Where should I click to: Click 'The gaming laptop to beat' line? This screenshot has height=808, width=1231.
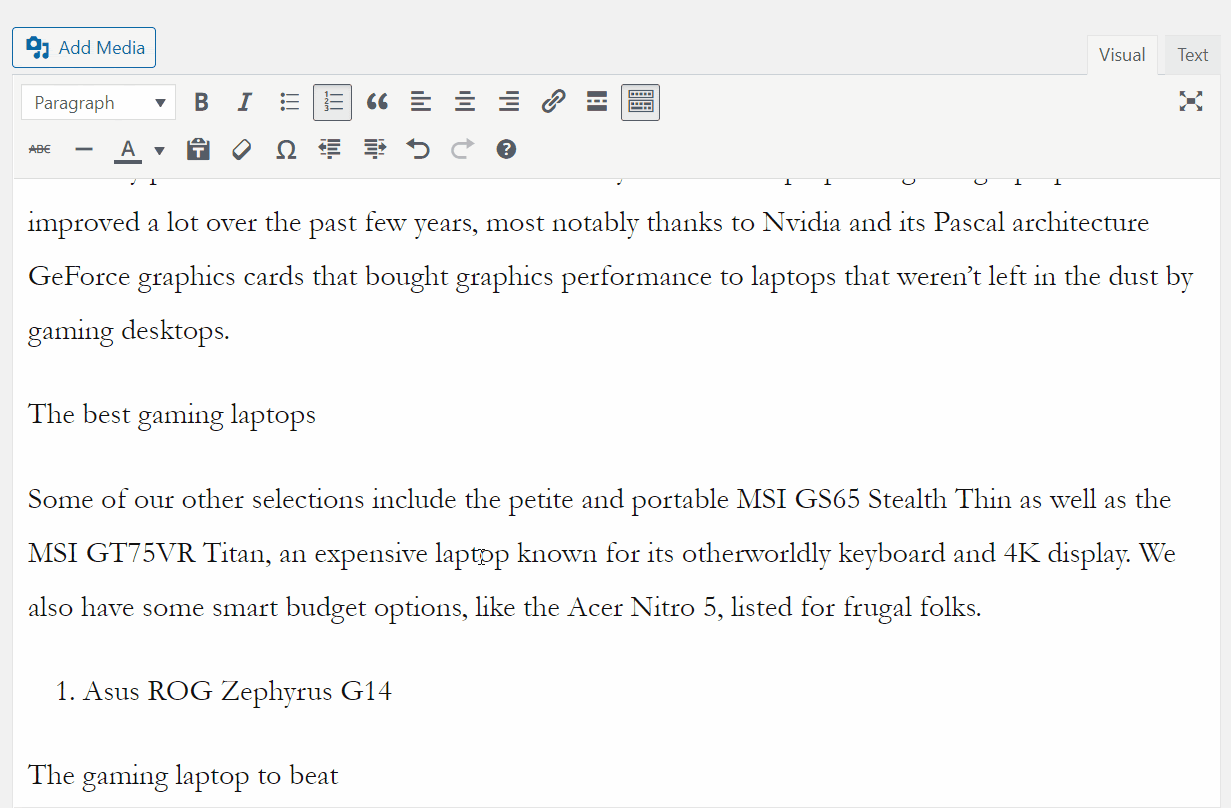point(183,775)
